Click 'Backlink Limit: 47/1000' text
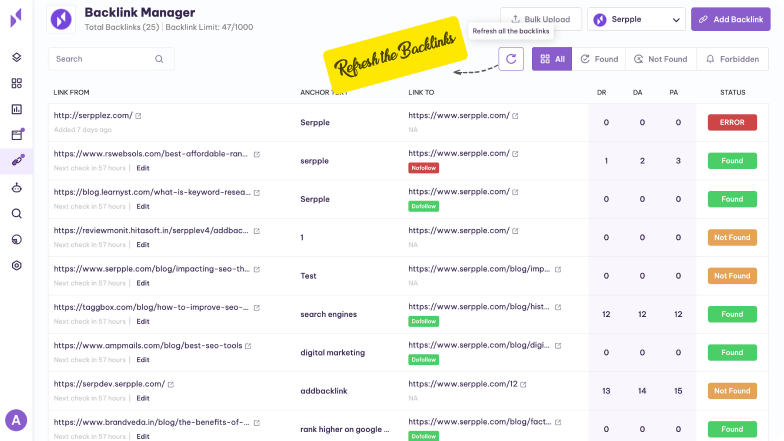 (x=209, y=27)
